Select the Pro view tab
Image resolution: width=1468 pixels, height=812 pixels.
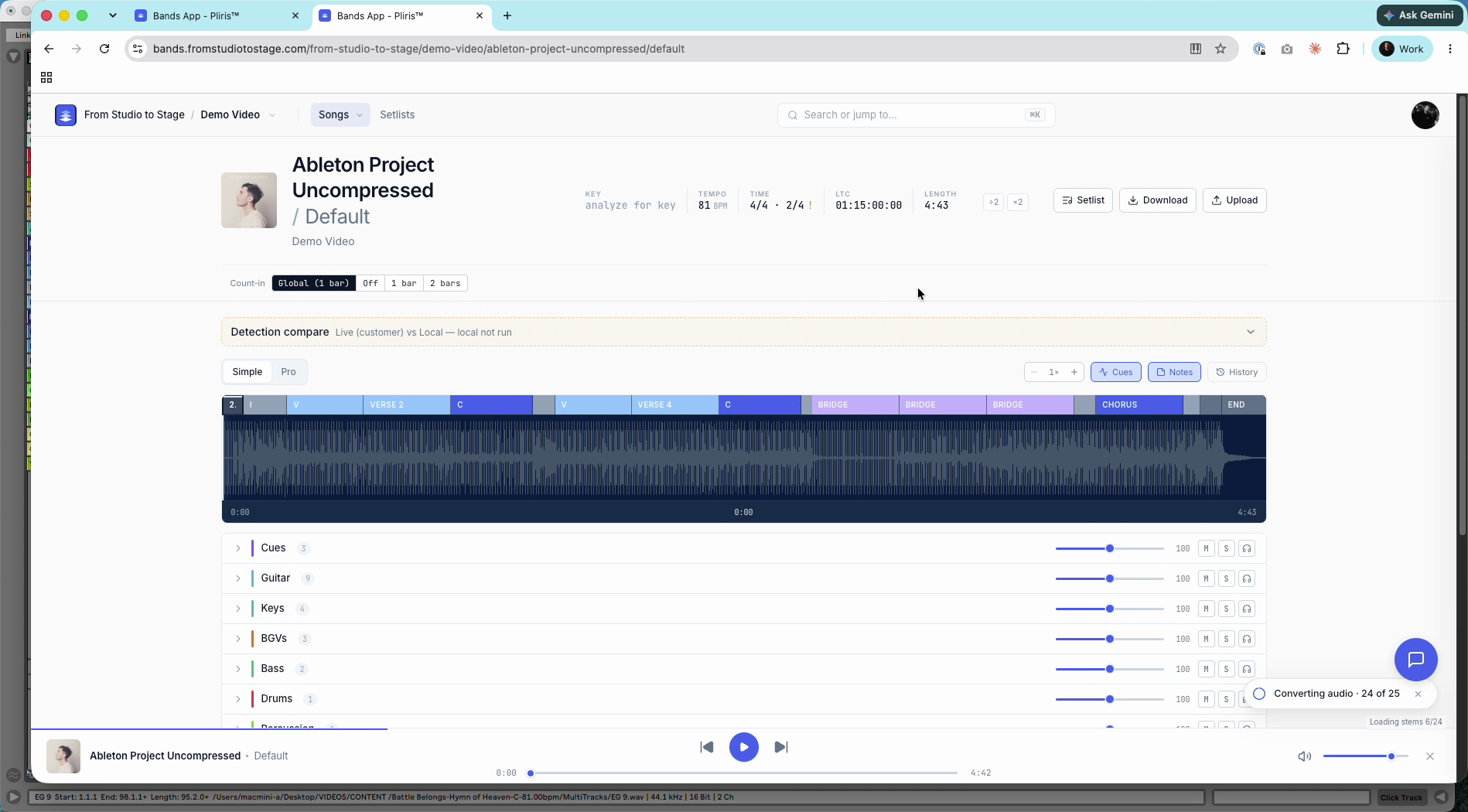point(288,372)
